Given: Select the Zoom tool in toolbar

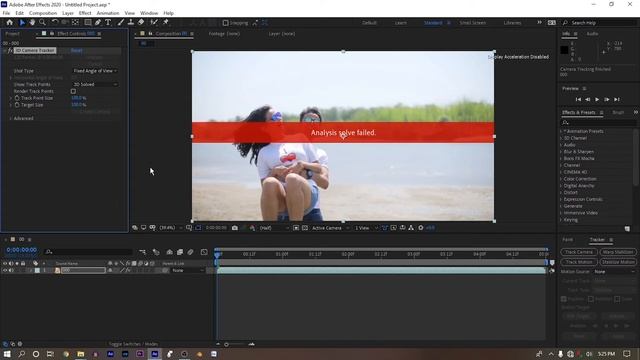Looking at the screenshot, I should click(42, 22).
